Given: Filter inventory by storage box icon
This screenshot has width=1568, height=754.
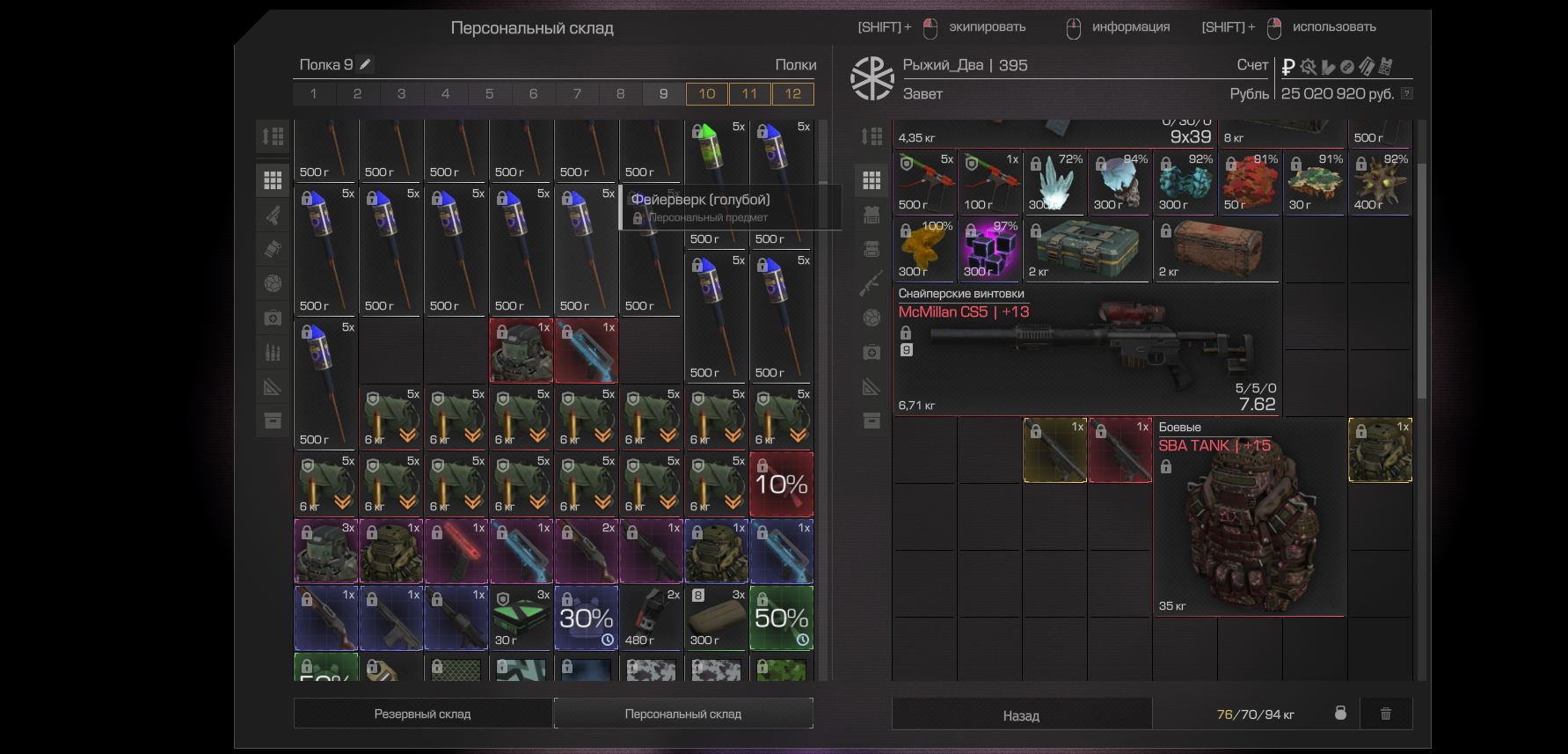Looking at the screenshot, I should tap(872, 421).
